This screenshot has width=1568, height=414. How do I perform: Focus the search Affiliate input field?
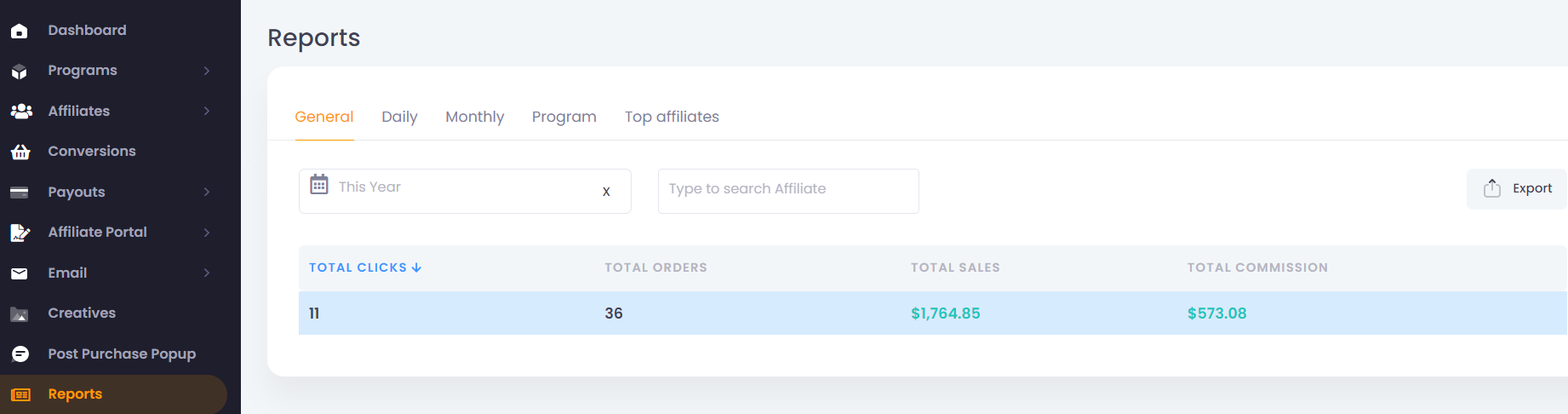pos(788,191)
